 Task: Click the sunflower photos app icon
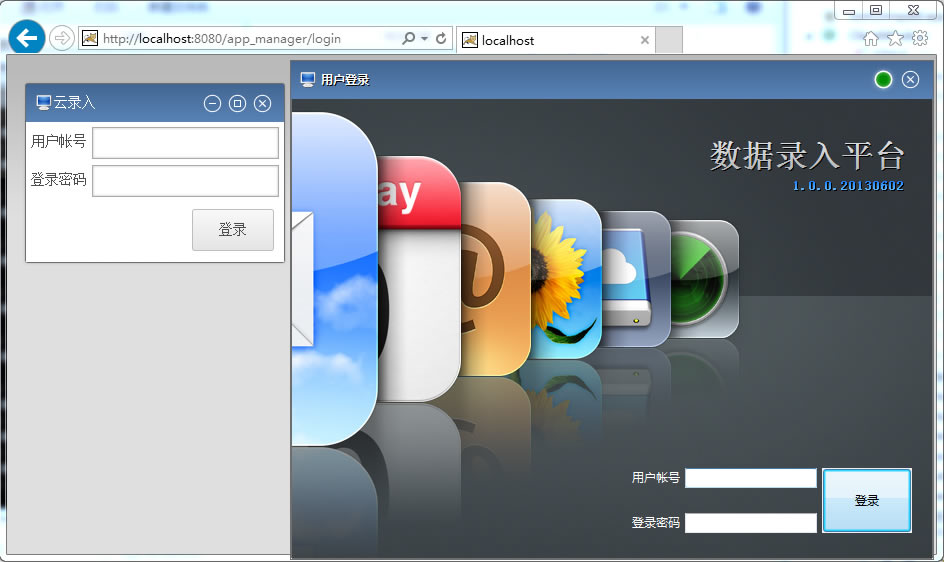(566, 279)
